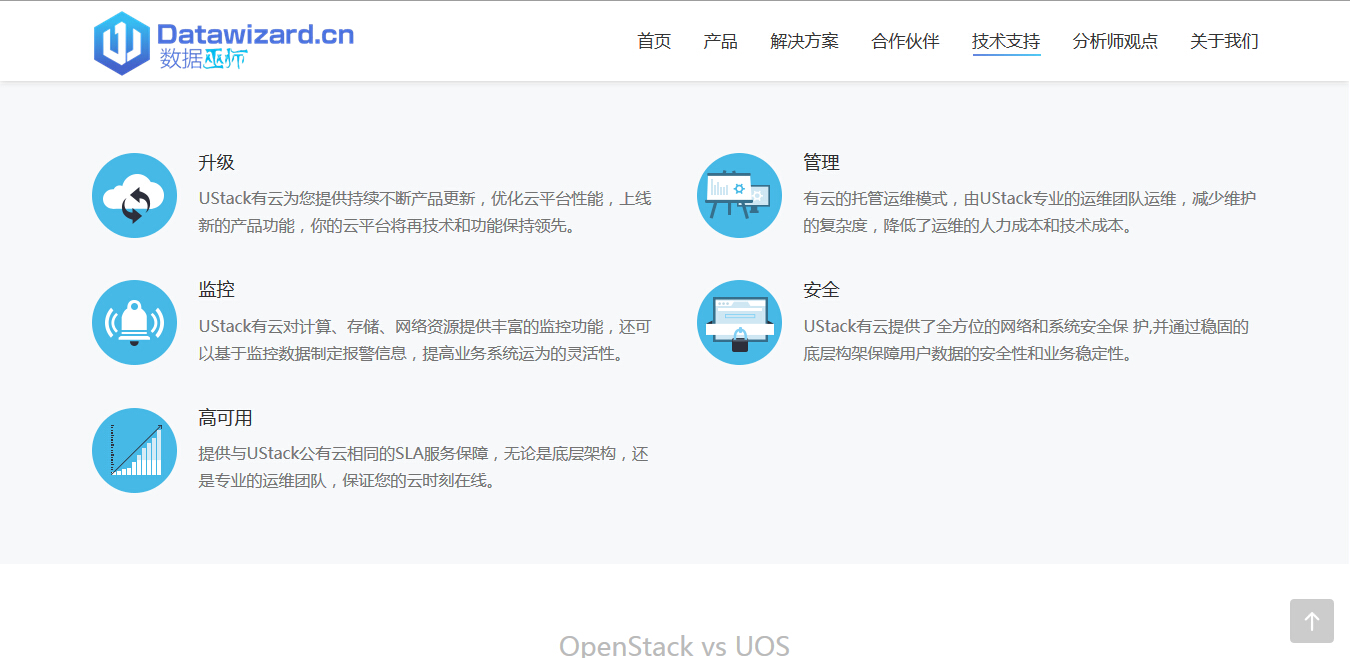
Task: Click the bar chart high availability icon
Action: [x=134, y=451]
